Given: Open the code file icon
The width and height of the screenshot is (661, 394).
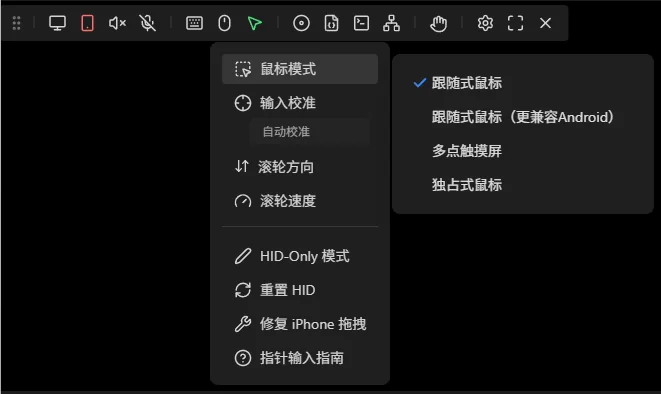Looking at the screenshot, I should coord(331,23).
